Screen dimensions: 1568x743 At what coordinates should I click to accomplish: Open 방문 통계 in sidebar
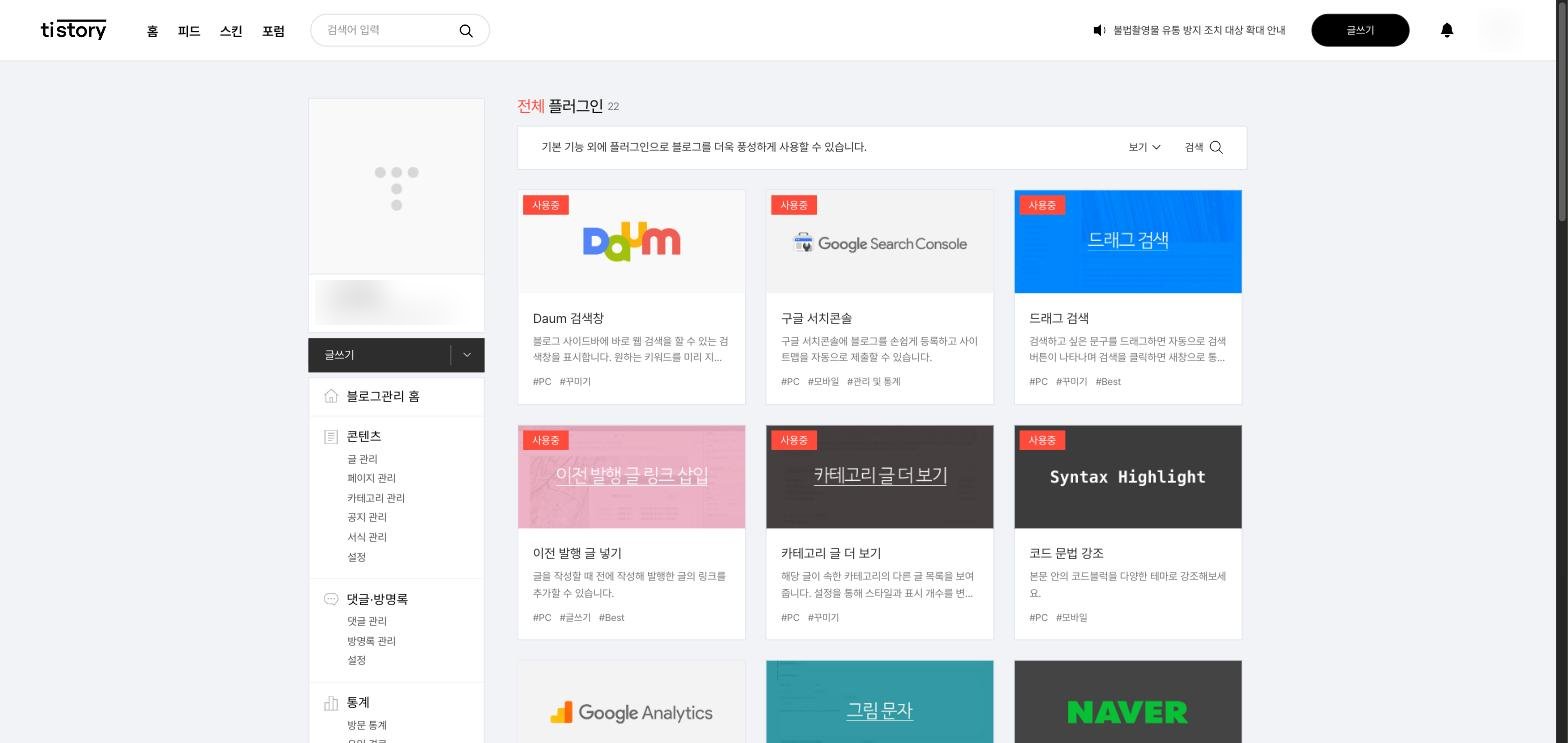coord(367,725)
